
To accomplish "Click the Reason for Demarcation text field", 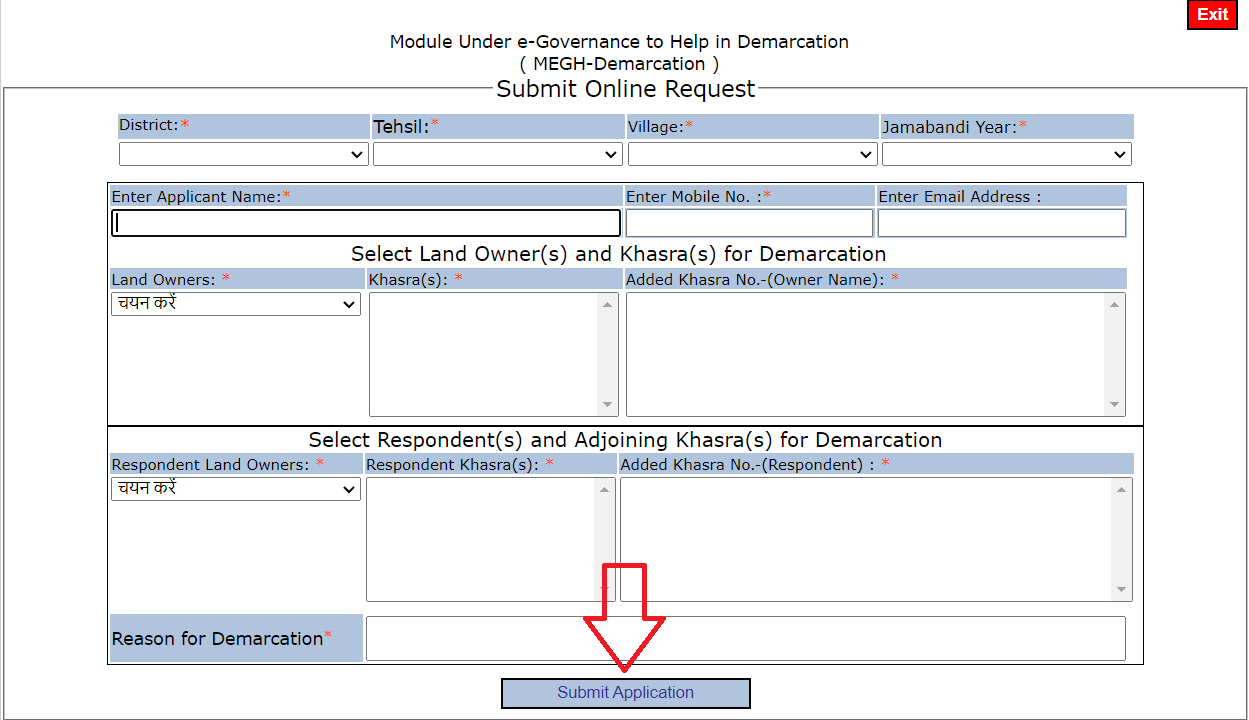I will click(x=745, y=639).
